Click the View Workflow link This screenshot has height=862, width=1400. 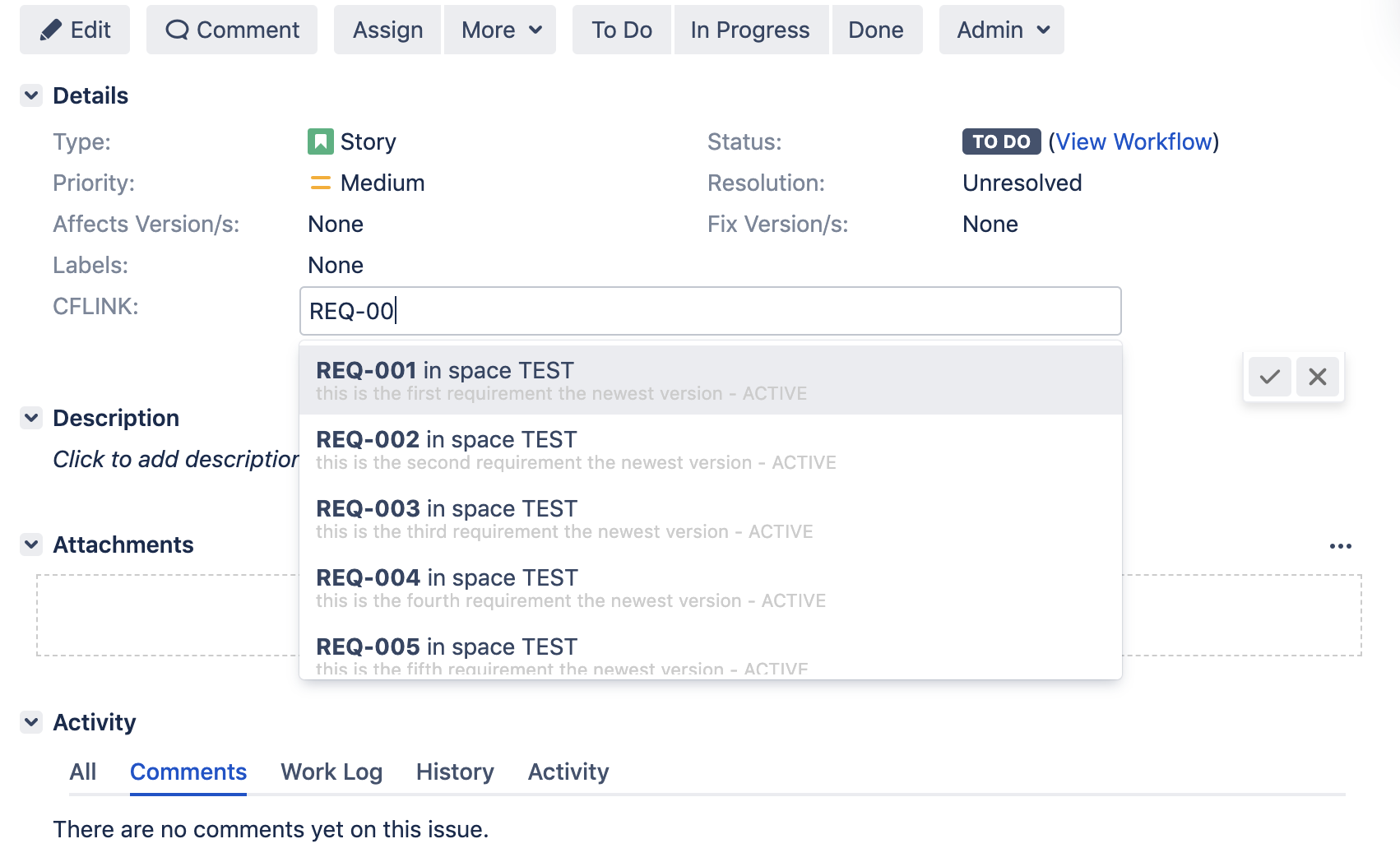click(1135, 141)
